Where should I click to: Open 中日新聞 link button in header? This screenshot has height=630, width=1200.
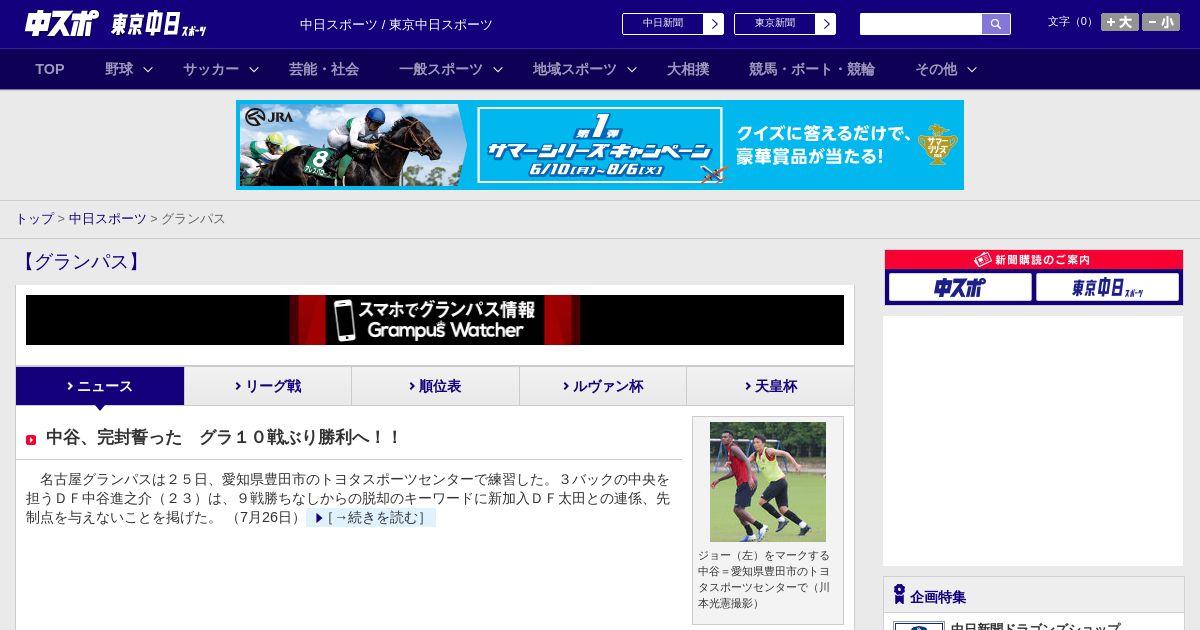point(662,24)
